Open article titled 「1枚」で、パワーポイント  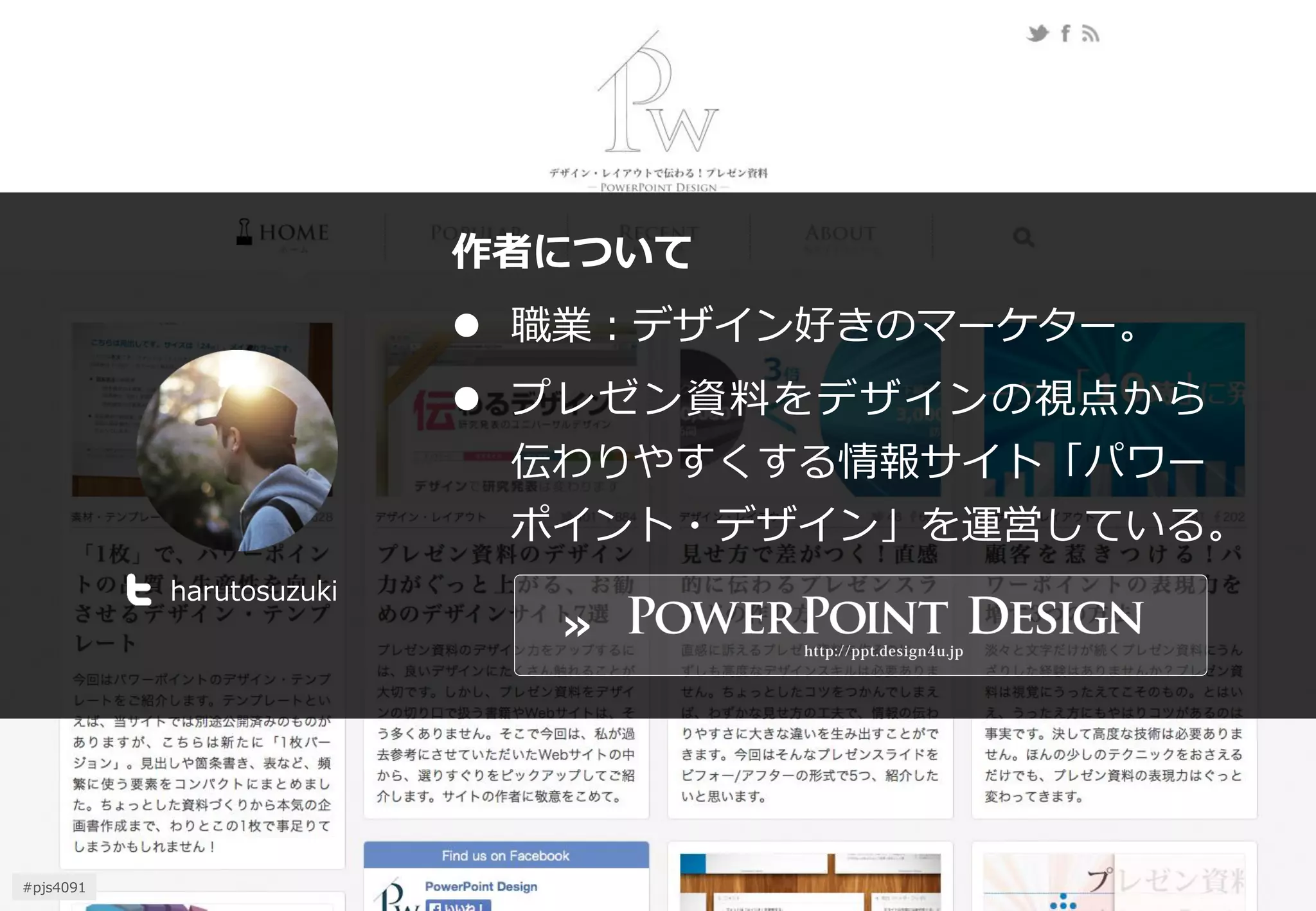(x=202, y=598)
